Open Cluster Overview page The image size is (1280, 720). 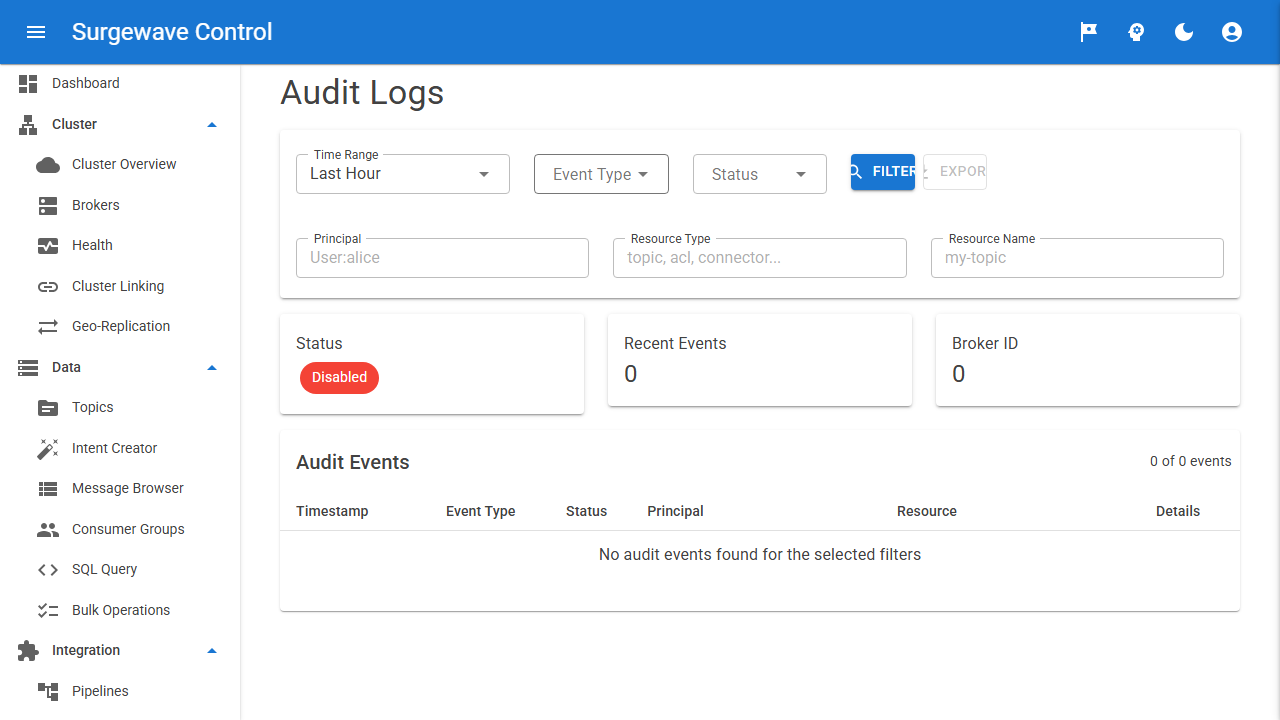(120, 165)
